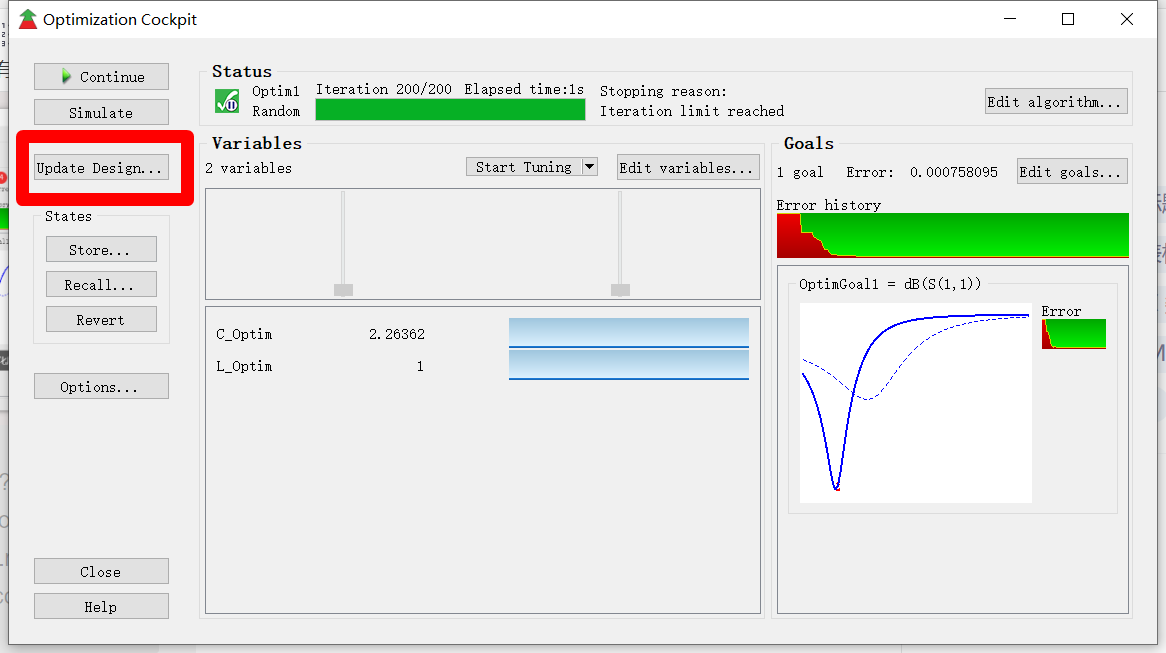Click the Continue button with green arrow

pyautogui.click(x=101, y=77)
